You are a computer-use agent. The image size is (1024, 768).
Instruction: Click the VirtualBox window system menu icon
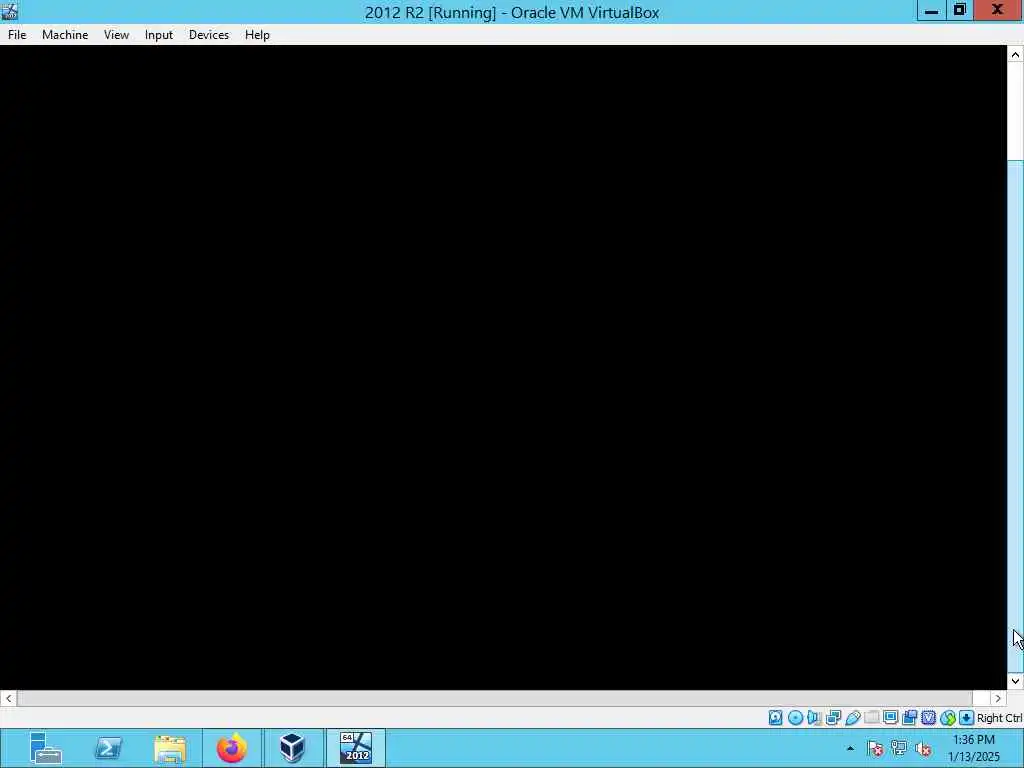pos(9,11)
